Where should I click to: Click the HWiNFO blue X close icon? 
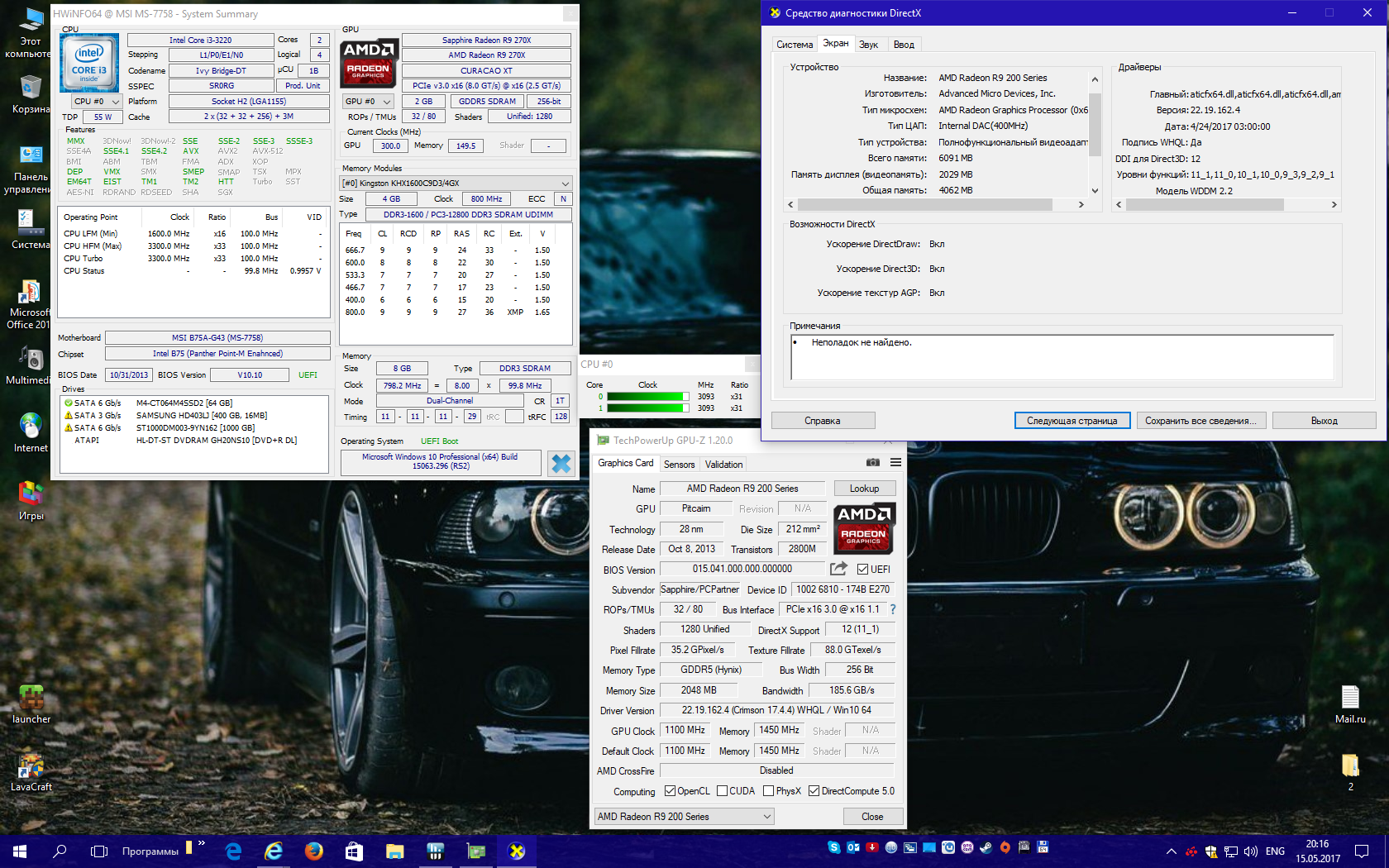(561, 464)
